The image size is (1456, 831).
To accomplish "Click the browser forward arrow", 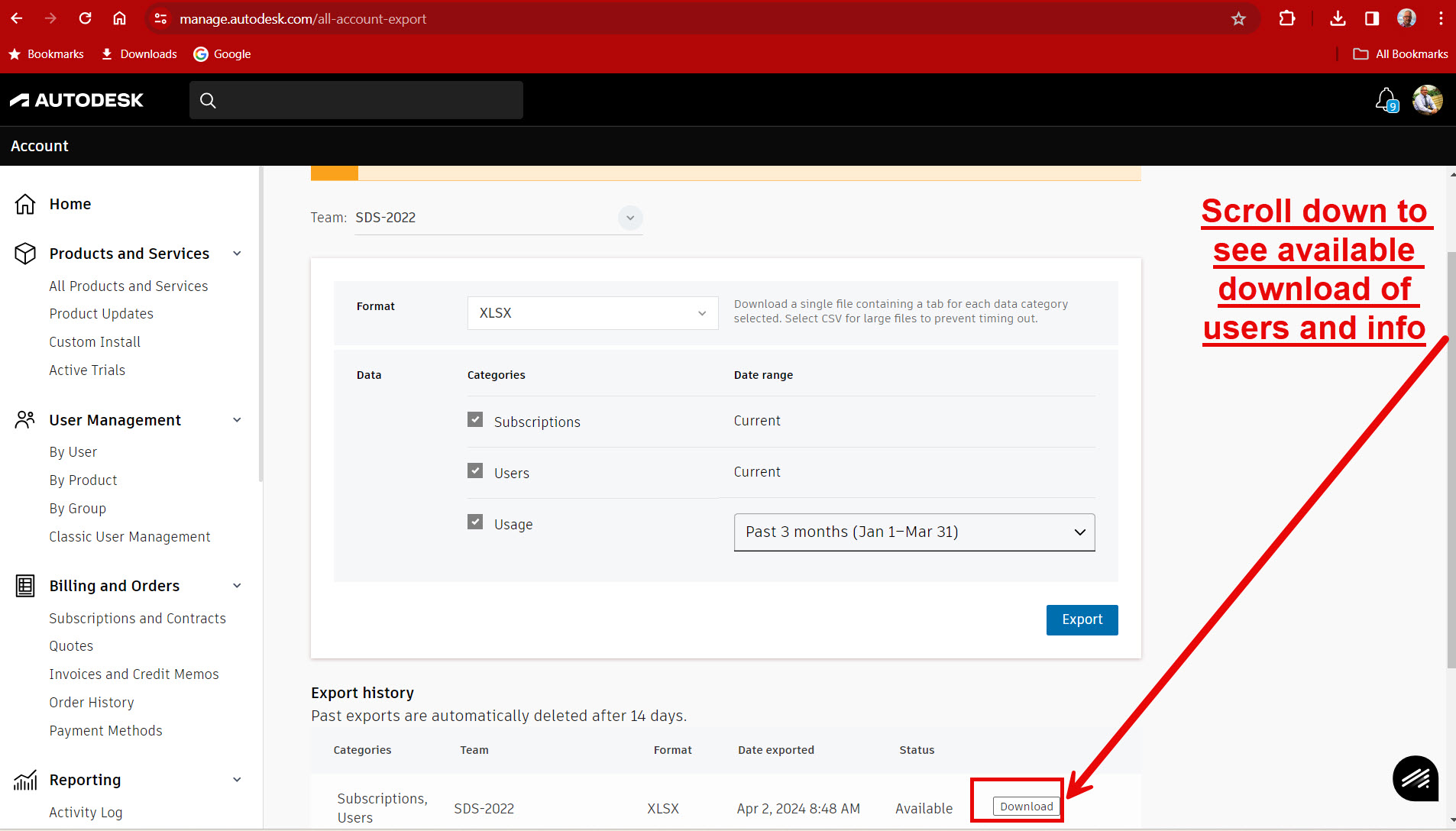I will 50,18.
